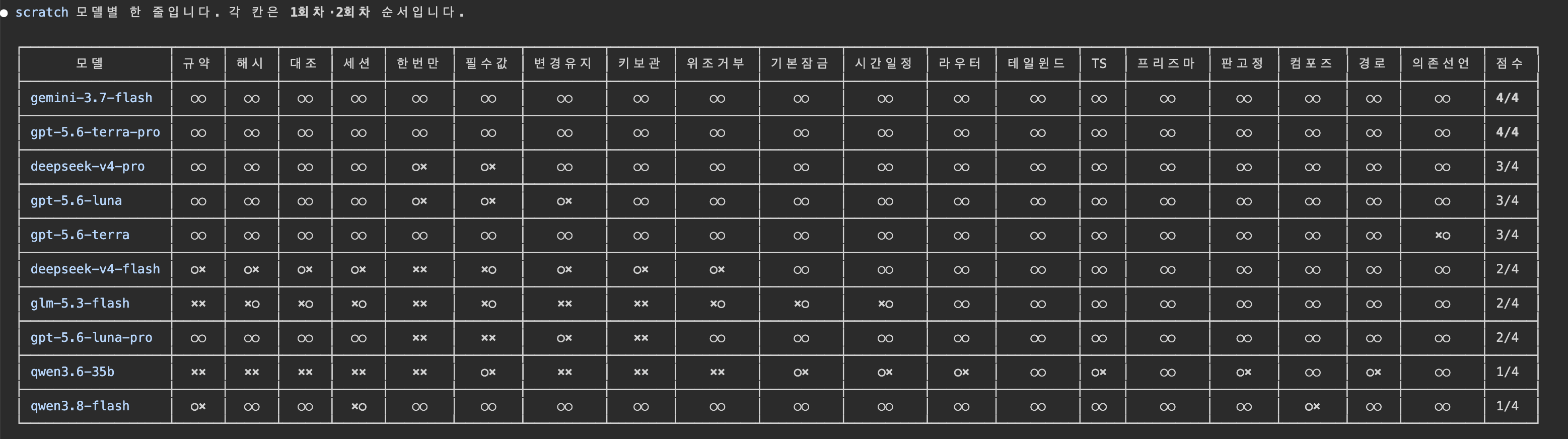This screenshot has width=1568, height=439.
Task: Click the 1/4 score for qwen3.8-flash
Action: (1507, 406)
